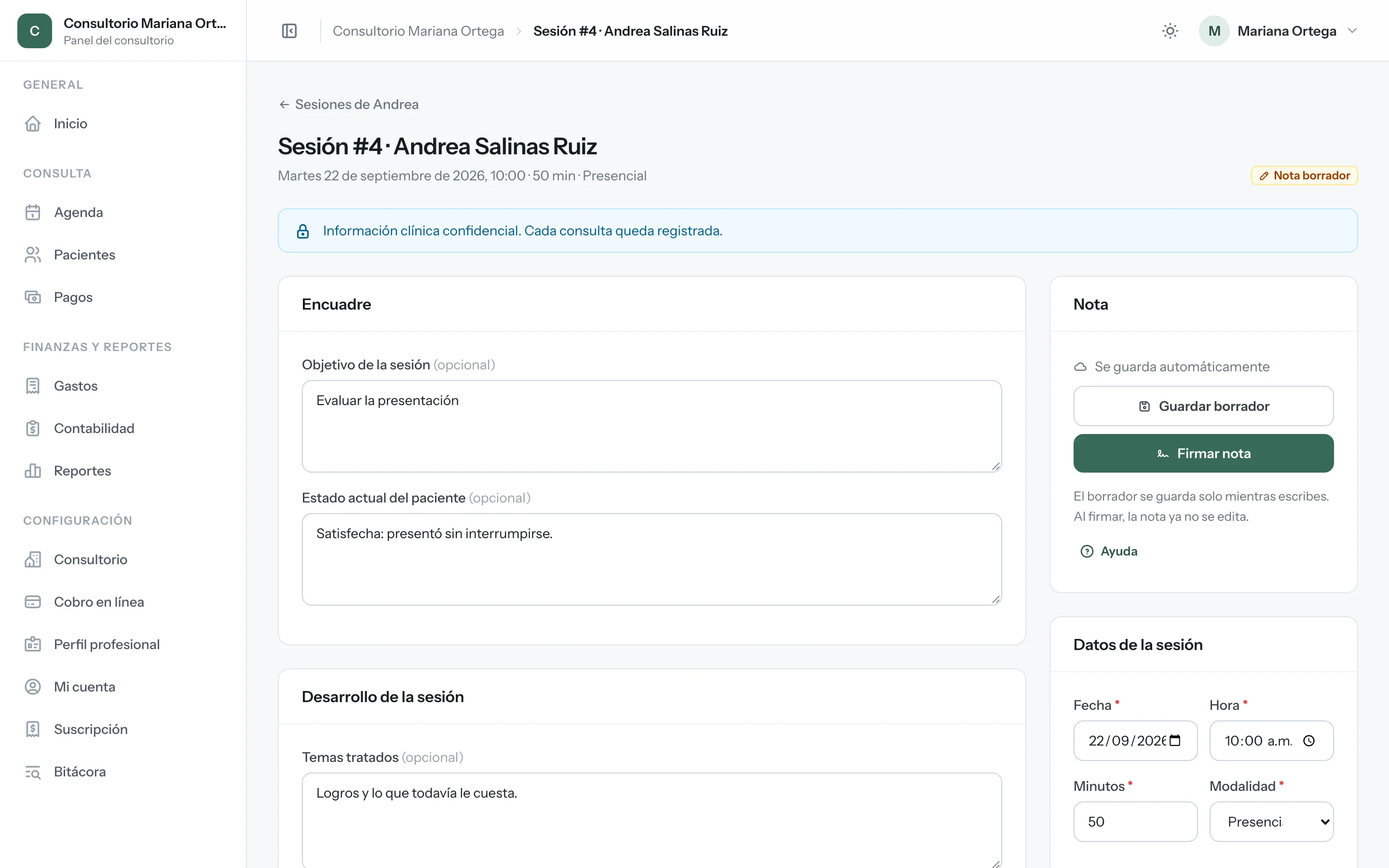Open the Ayuda help link
Viewport: 1389px width, 868px height.
1109,551
